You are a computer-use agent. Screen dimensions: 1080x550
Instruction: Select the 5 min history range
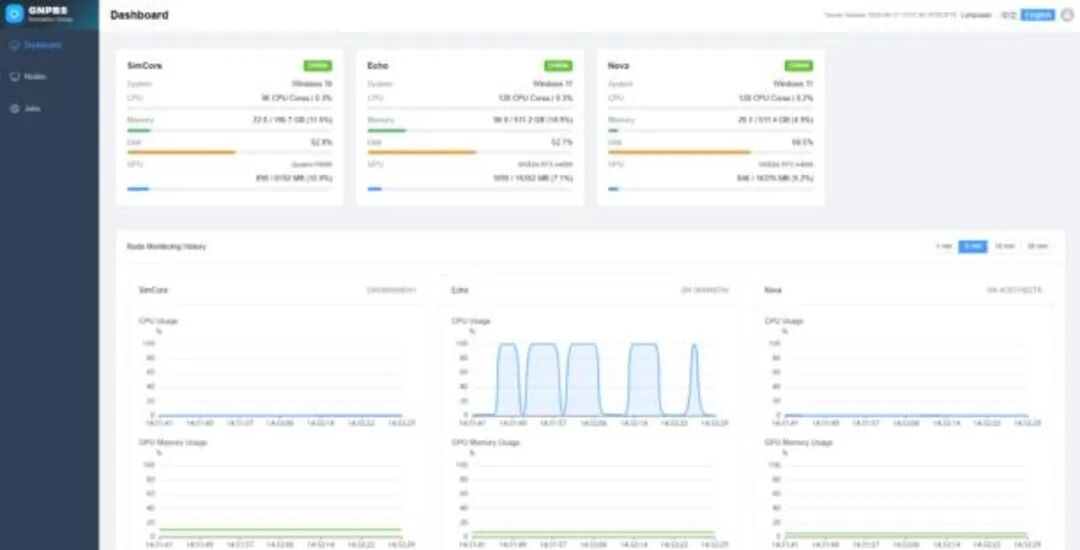tap(973, 246)
